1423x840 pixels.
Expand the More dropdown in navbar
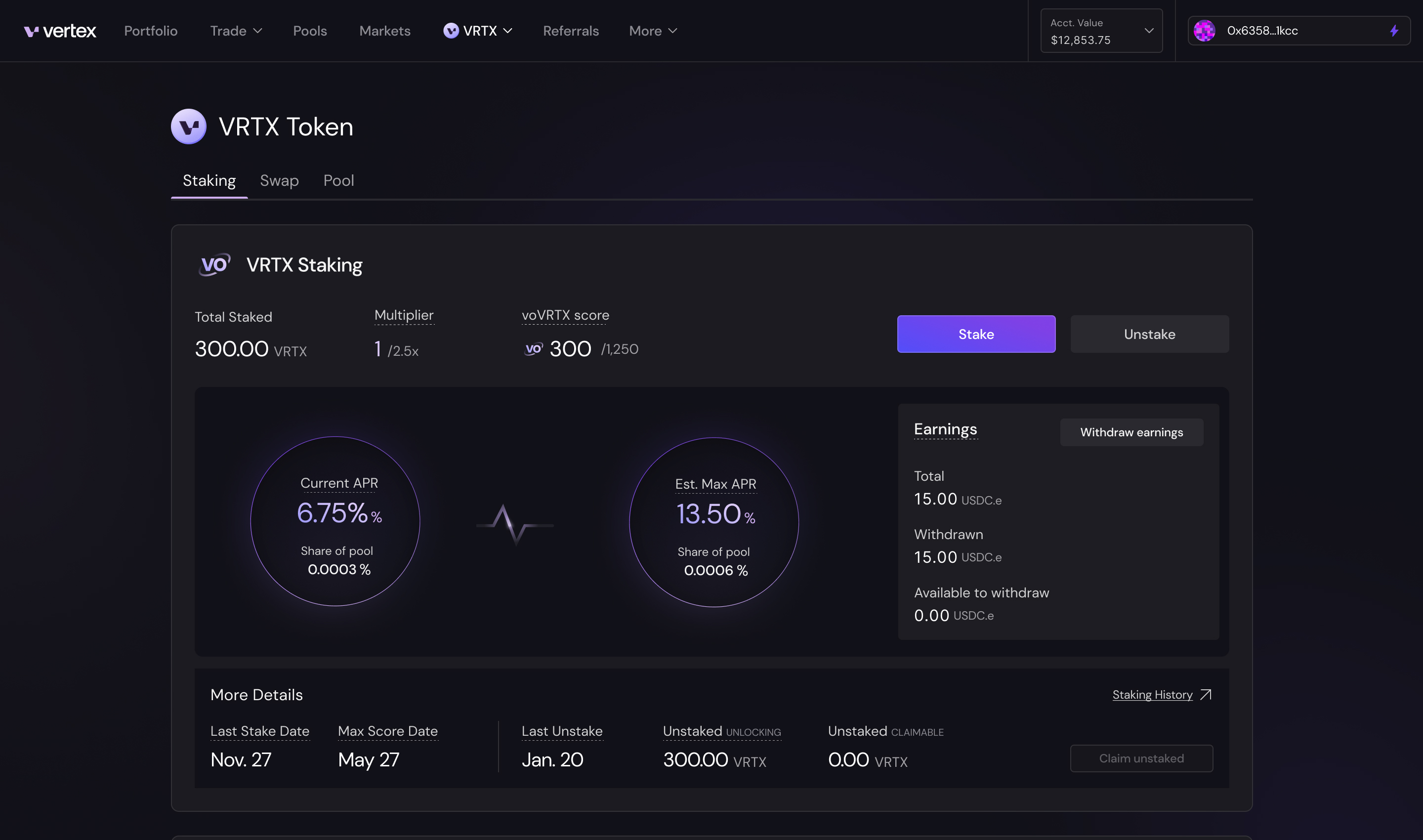pyautogui.click(x=652, y=30)
